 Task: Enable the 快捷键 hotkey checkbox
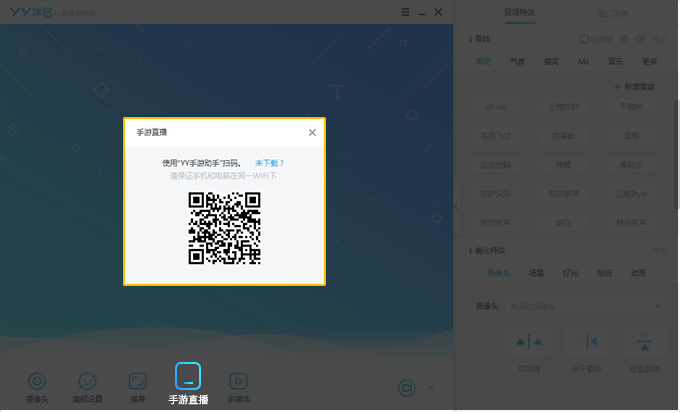[x=584, y=39]
